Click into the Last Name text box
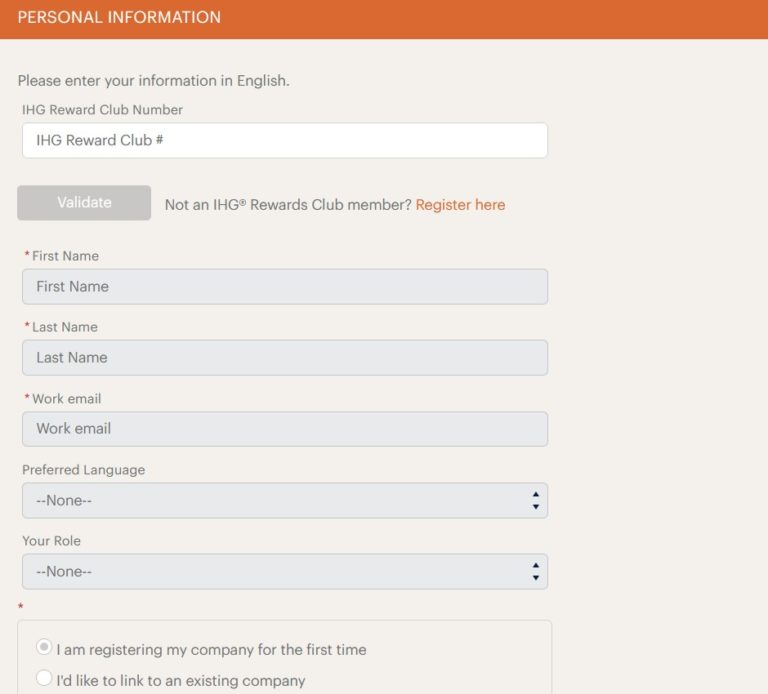 click(x=284, y=358)
